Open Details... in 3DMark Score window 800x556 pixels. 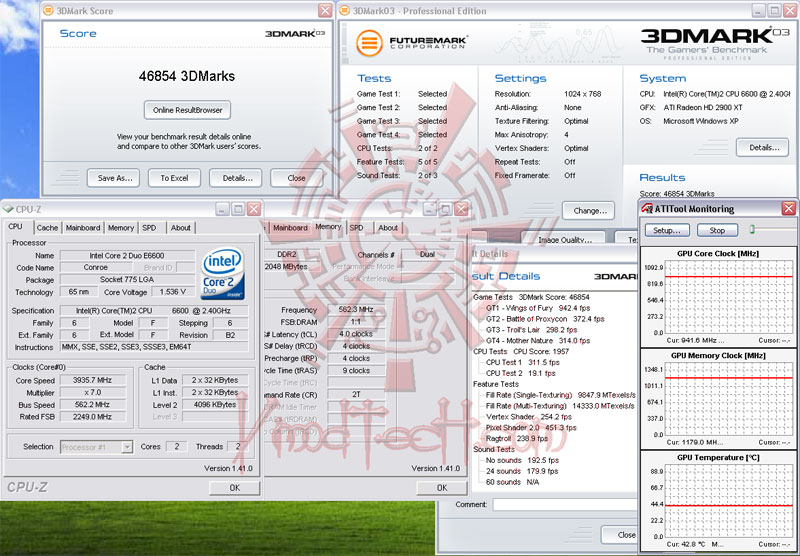[x=237, y=178]
